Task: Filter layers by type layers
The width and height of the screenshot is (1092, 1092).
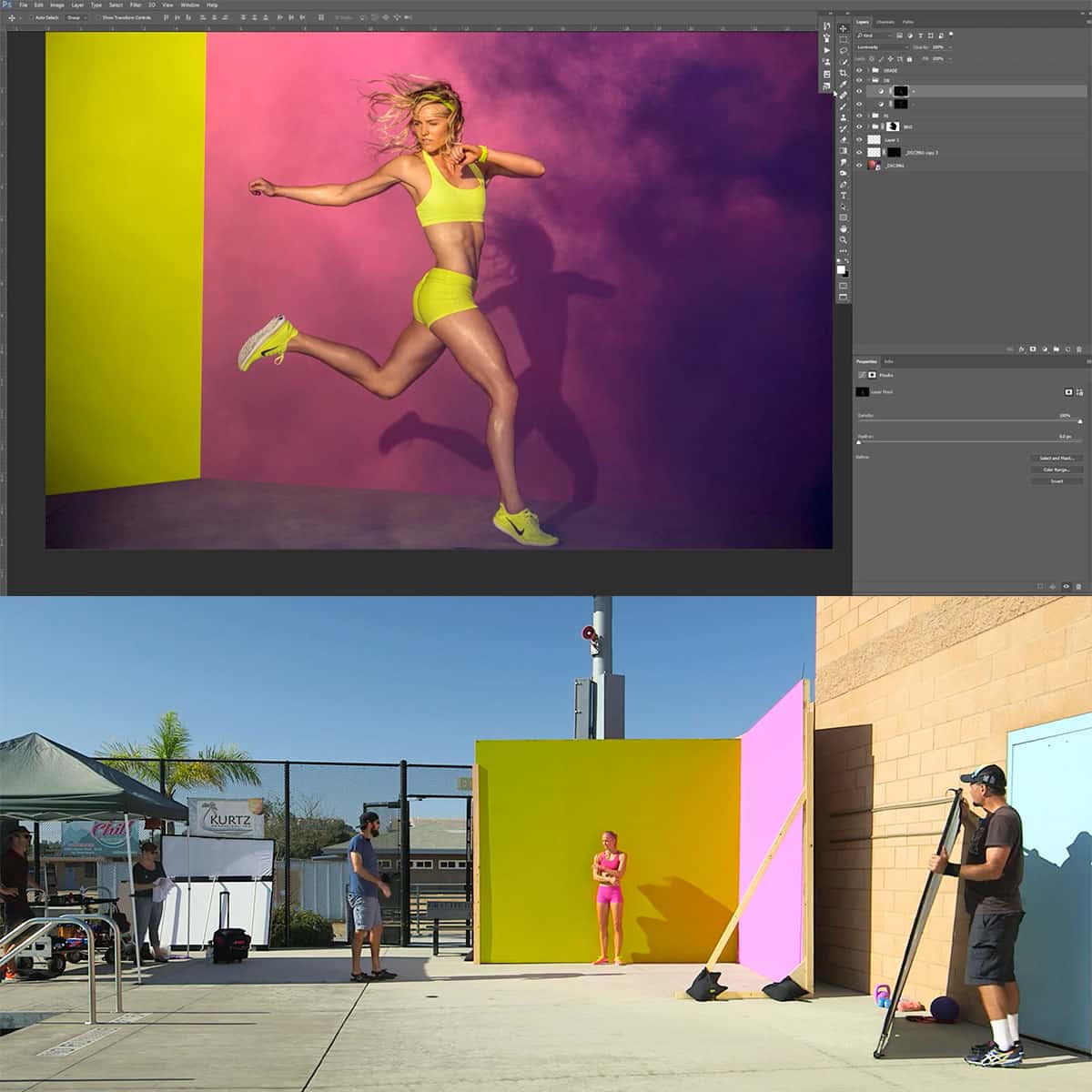Action: click(x=921, y=35)
